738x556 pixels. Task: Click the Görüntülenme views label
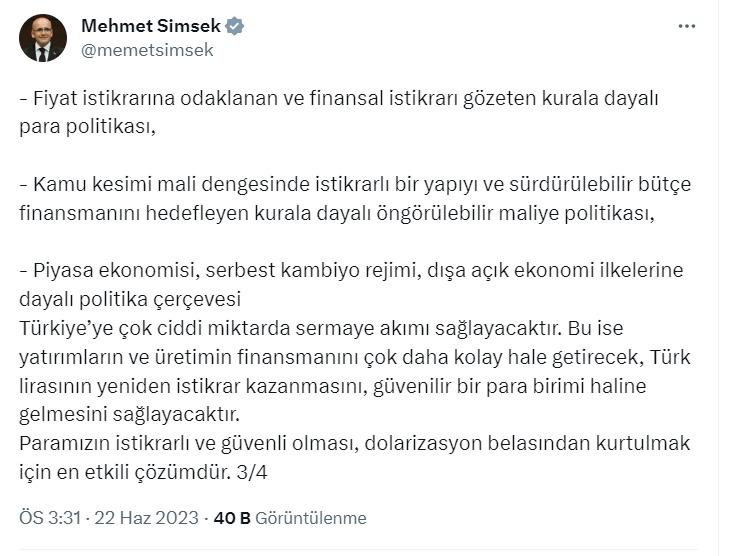[311, 518]
